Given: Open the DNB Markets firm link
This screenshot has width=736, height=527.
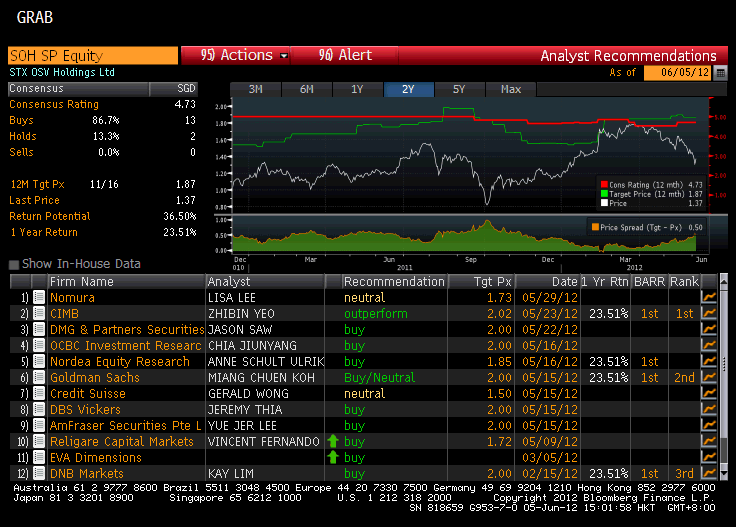Looking at the screenshot, I should tap(87, 473).
